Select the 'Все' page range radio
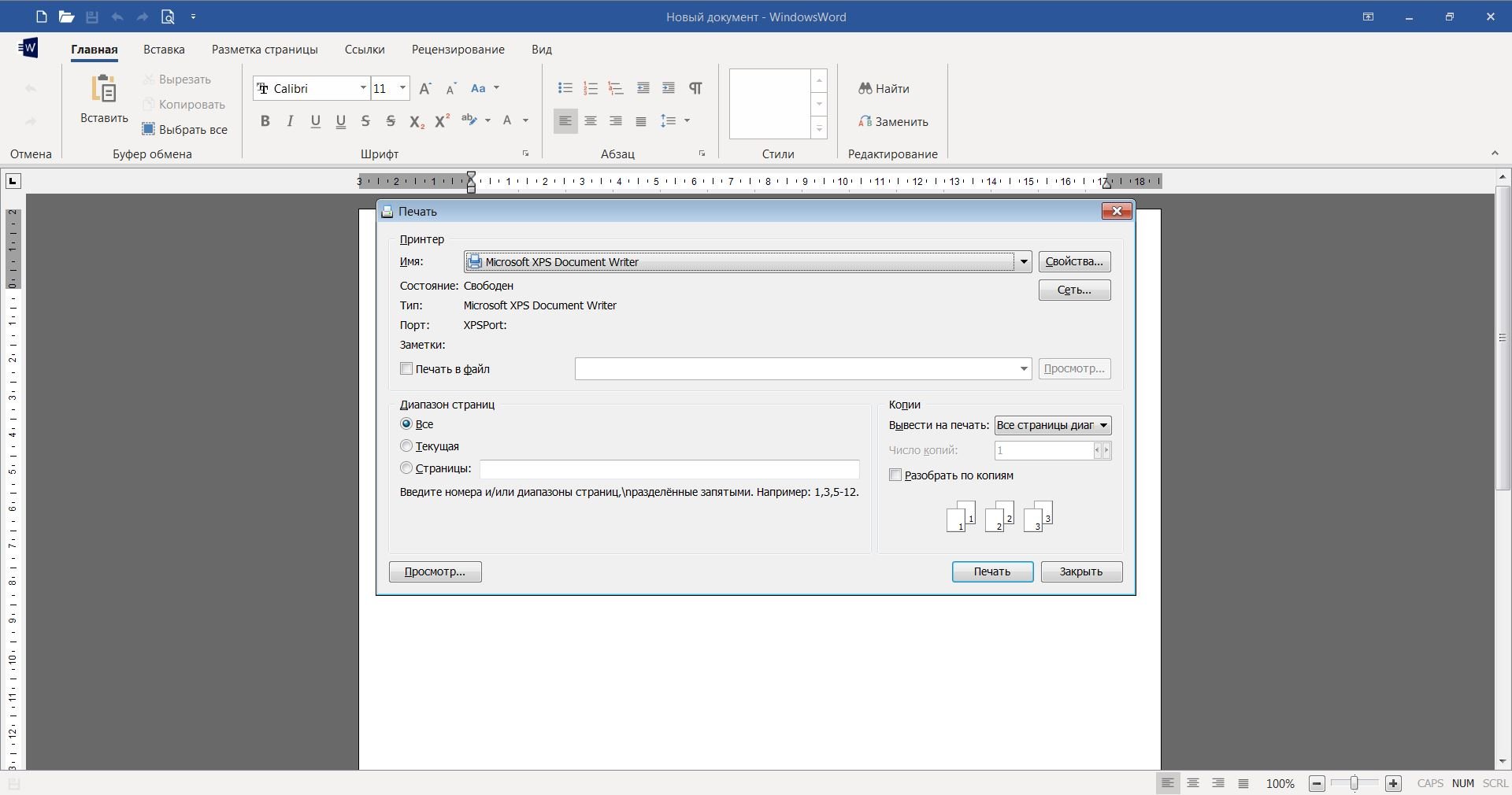 [406, 423]
